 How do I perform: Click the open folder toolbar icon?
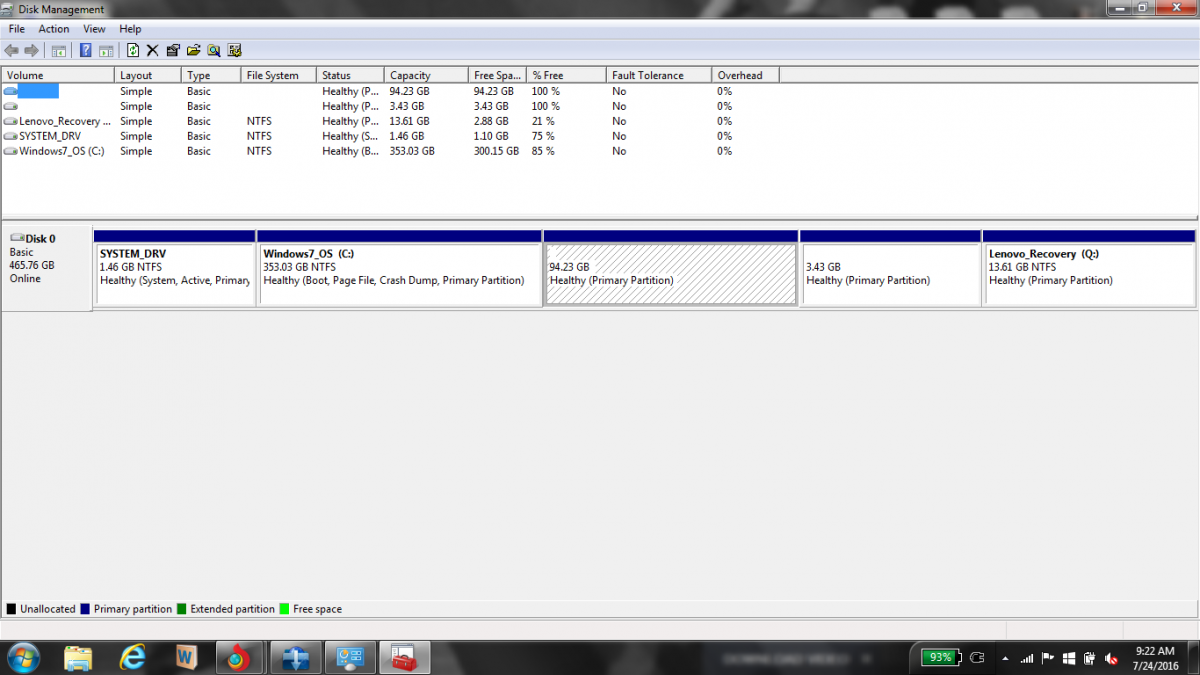click(x=193, y=50)
